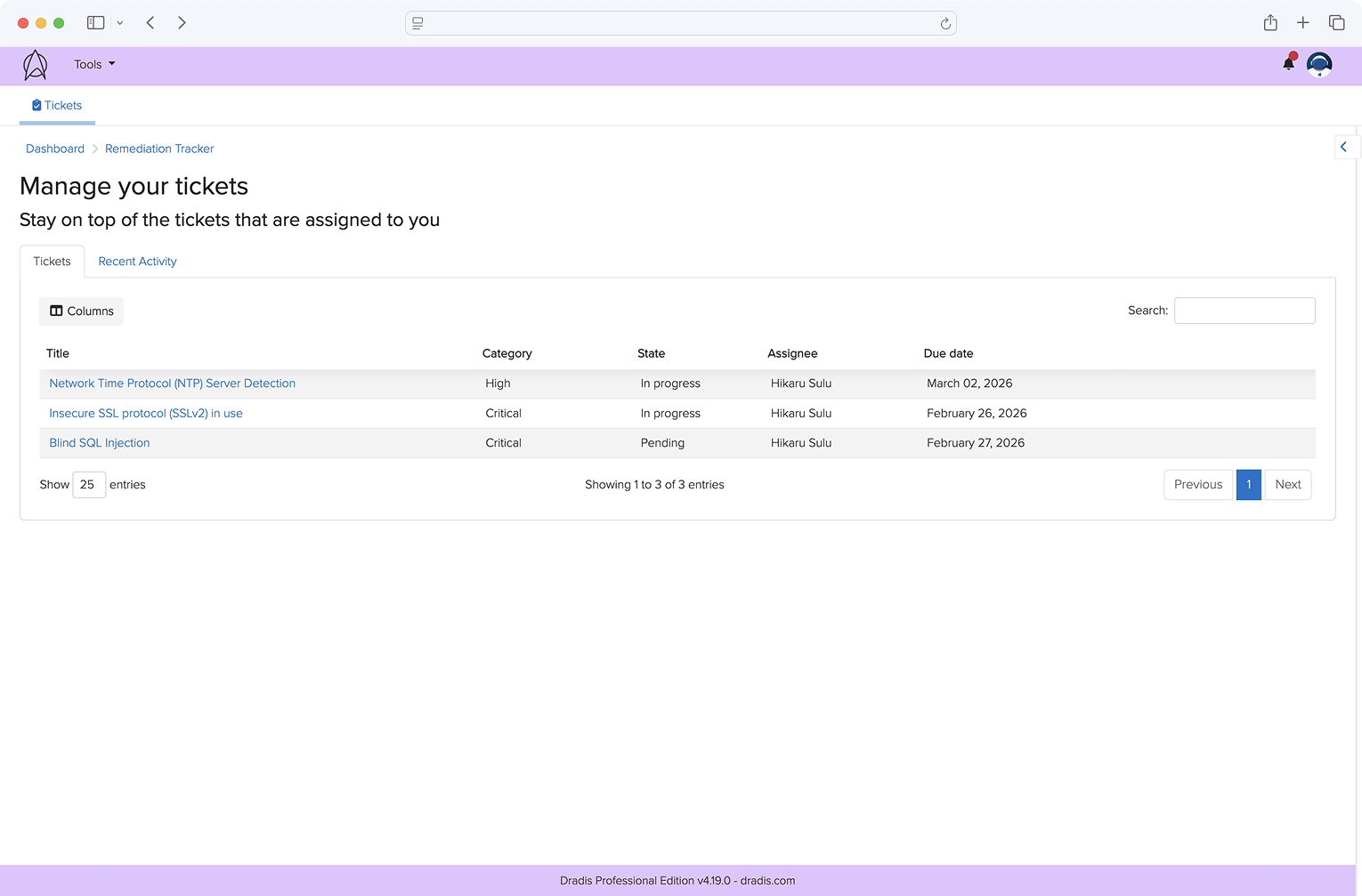Screen dimensions: 1362x896
Task: Collapse the panel using the right-side chevron
Action: point(1345,146)
